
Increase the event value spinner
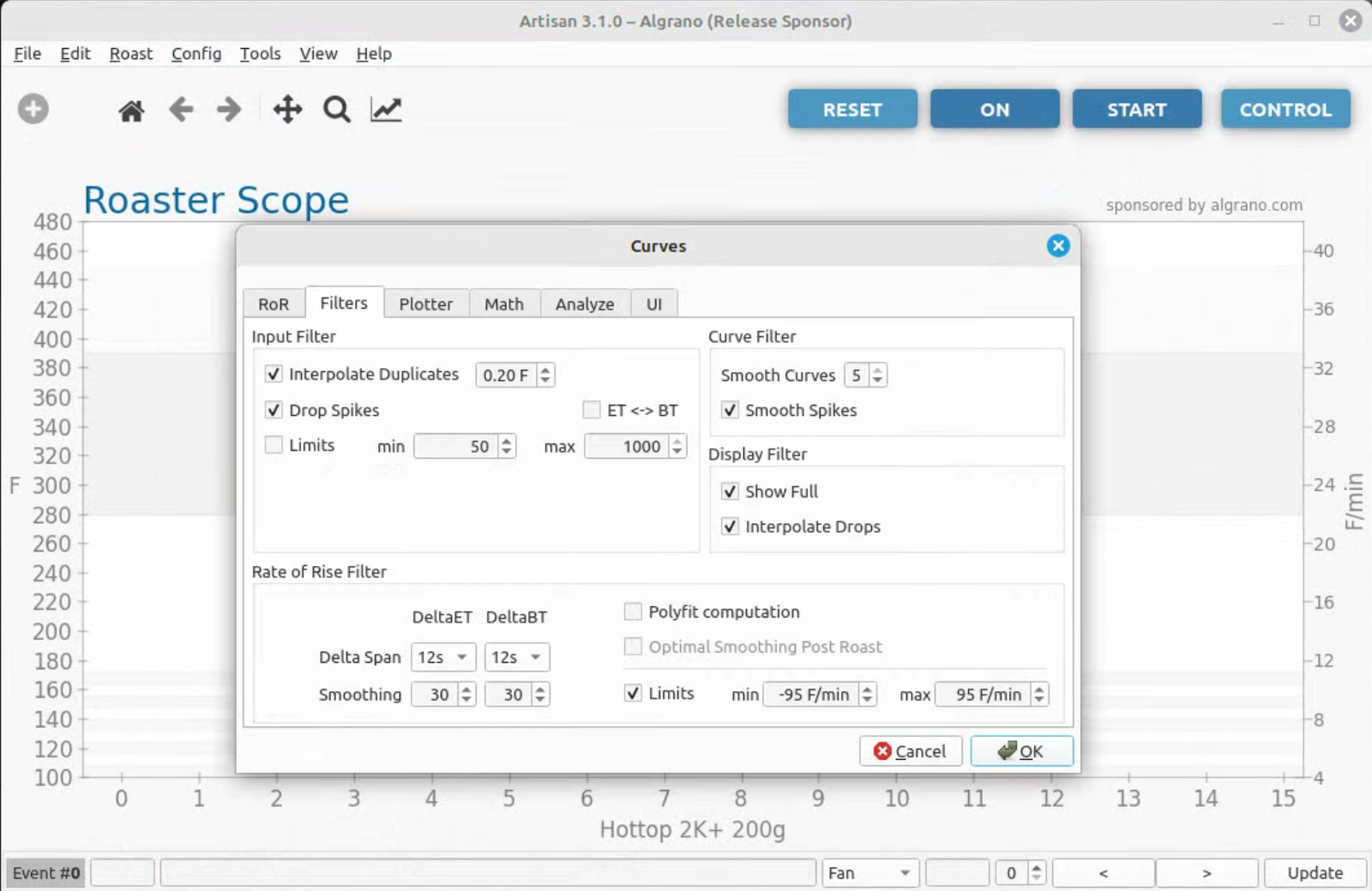[1037, 867]
